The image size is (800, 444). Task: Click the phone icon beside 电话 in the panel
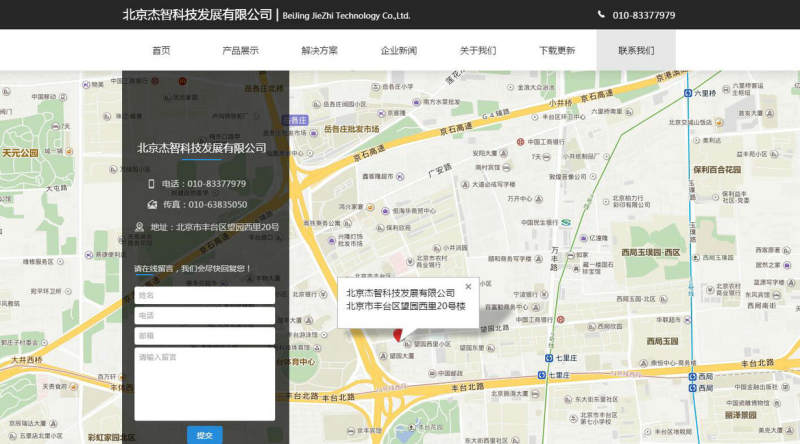tap(152, 184)
